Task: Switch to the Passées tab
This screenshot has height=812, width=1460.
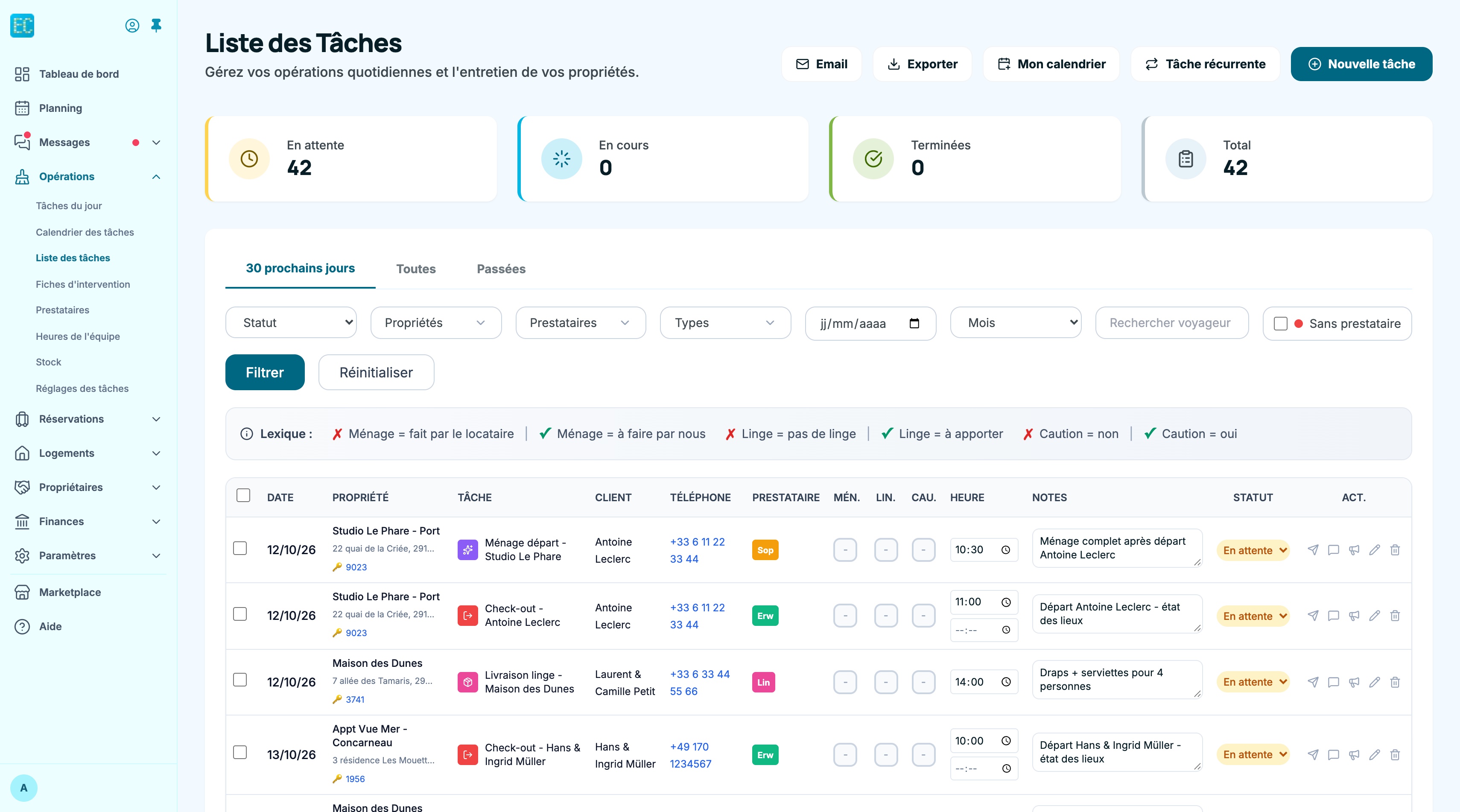Action: point(501,269)
